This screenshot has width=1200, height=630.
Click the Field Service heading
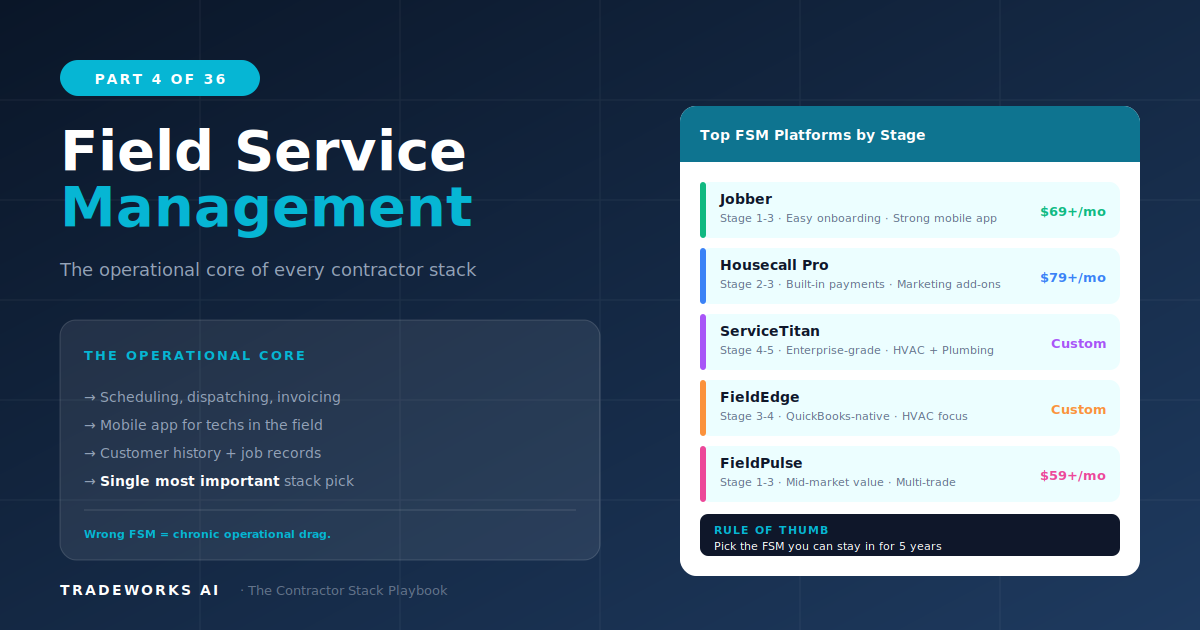pos(264,152)
